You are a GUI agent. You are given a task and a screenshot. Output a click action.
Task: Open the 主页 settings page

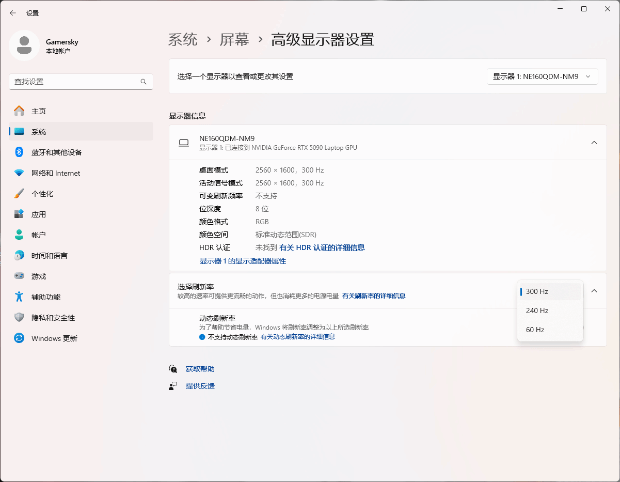pyautogui.click(x=81, y=111)
